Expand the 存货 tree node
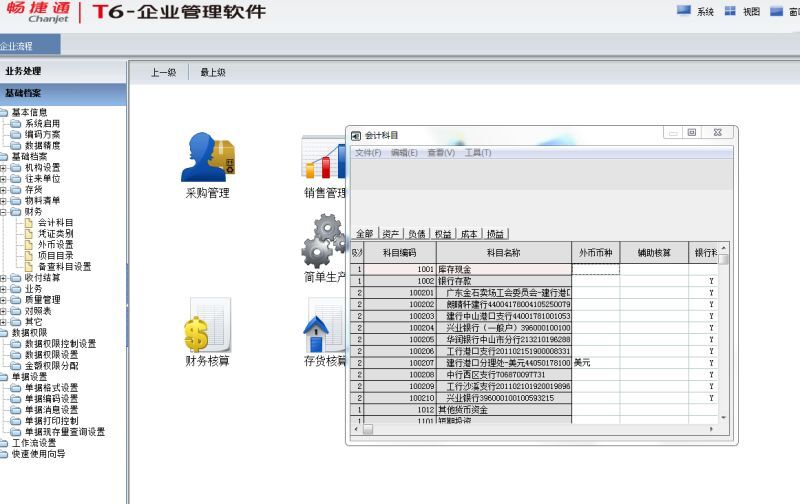The height and width of the screenshot is (504, 800). [4, 190]
